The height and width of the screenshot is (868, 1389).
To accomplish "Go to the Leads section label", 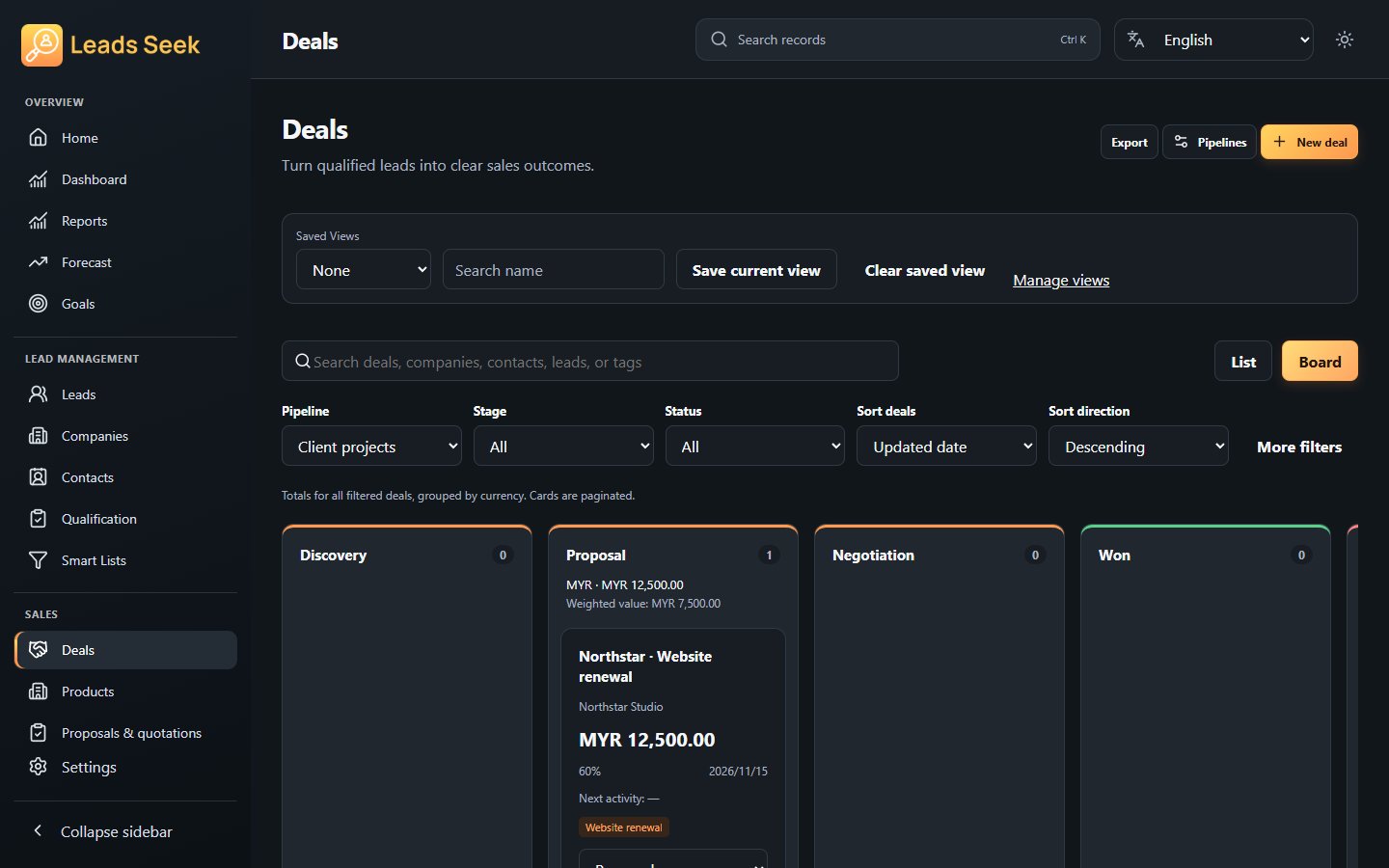I will 78,394.
